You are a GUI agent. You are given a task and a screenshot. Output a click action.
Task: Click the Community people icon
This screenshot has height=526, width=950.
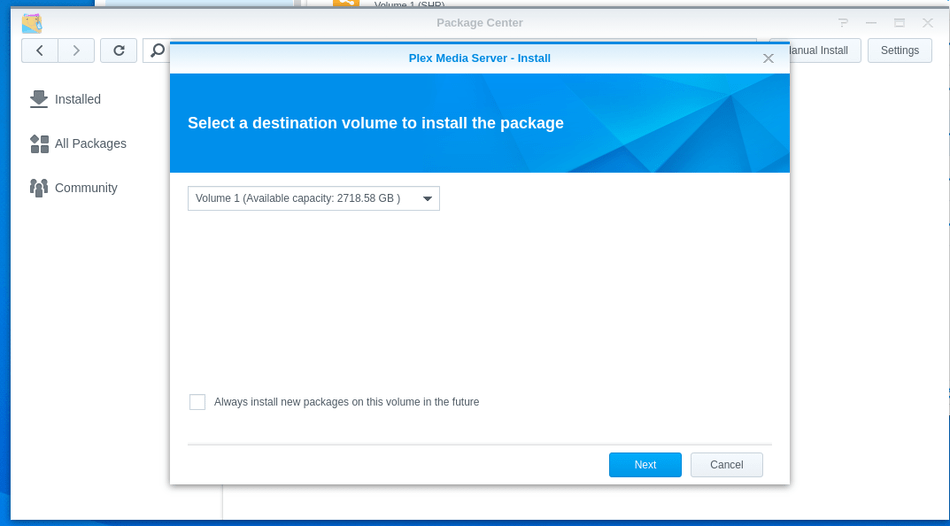[39, 188]
